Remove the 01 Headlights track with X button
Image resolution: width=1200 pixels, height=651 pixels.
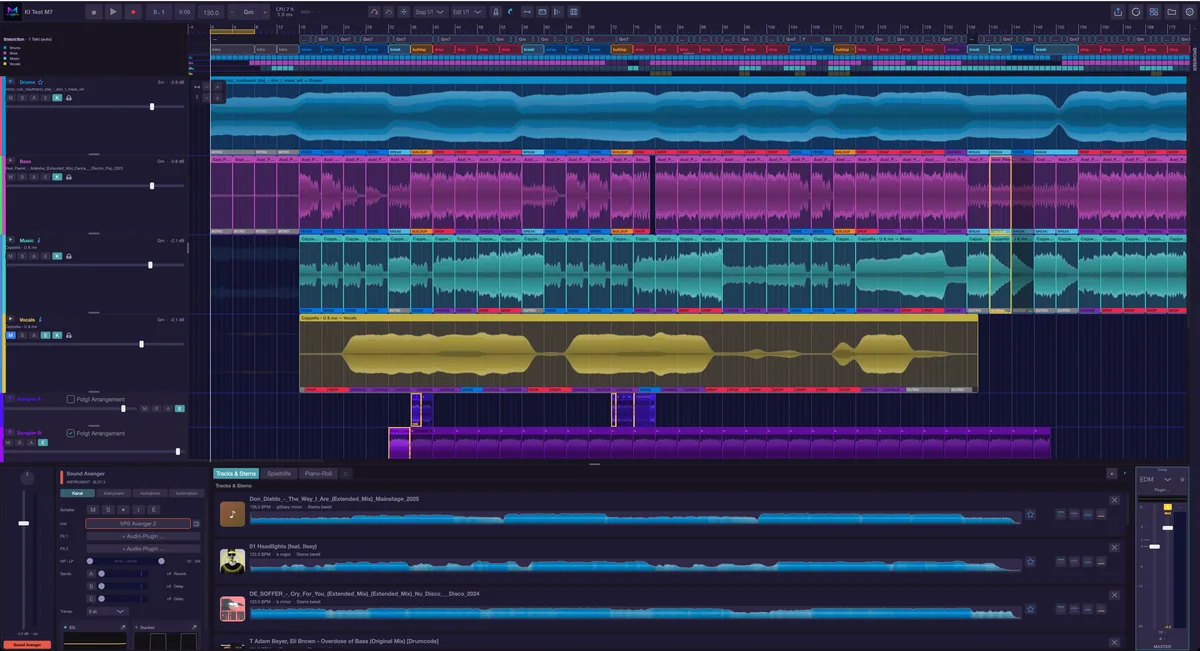coord(1114,547)
